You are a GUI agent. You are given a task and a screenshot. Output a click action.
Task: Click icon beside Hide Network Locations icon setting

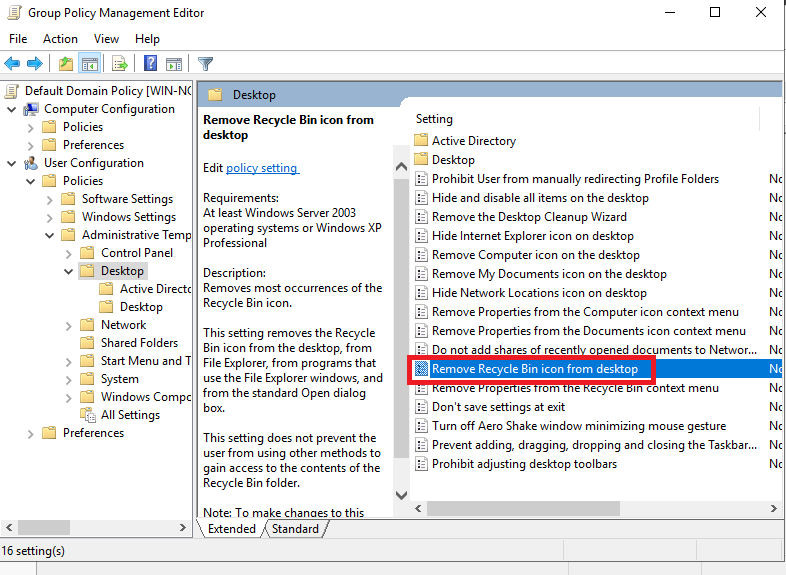click(422, 293)
